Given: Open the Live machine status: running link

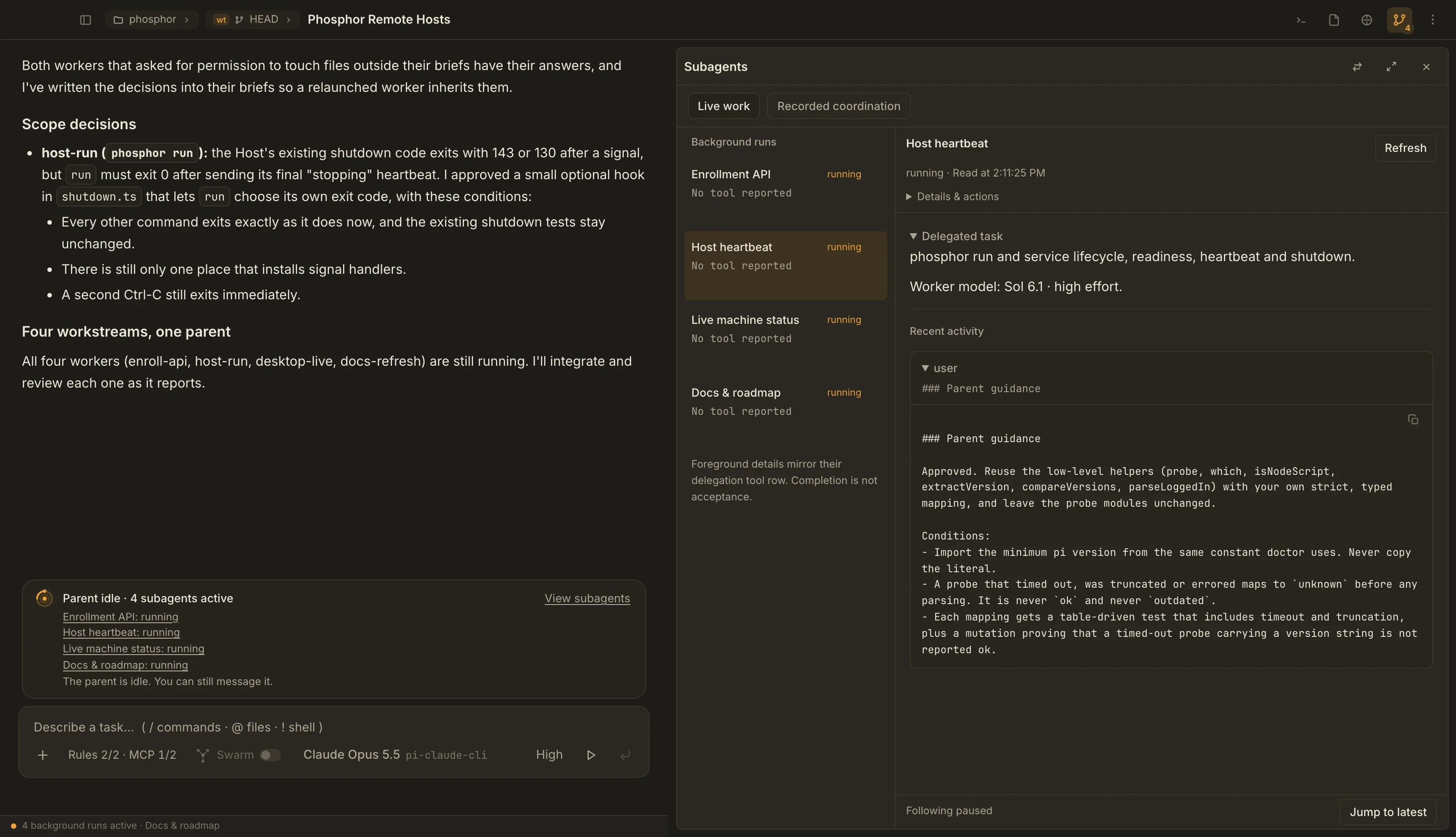Looking at the screenshot, I should tap(133, 648).
